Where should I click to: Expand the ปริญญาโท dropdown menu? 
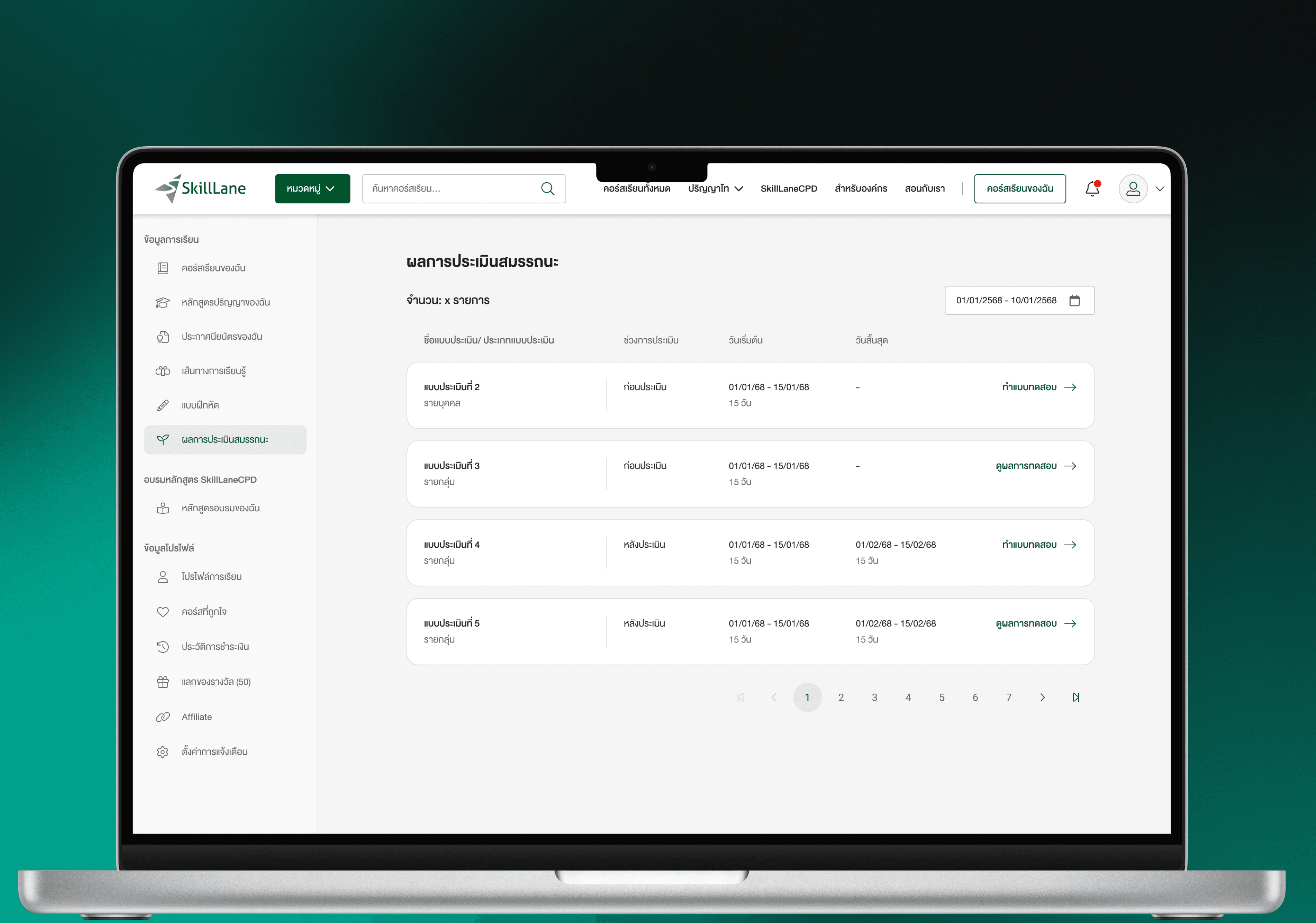click(x=715, y=189)
